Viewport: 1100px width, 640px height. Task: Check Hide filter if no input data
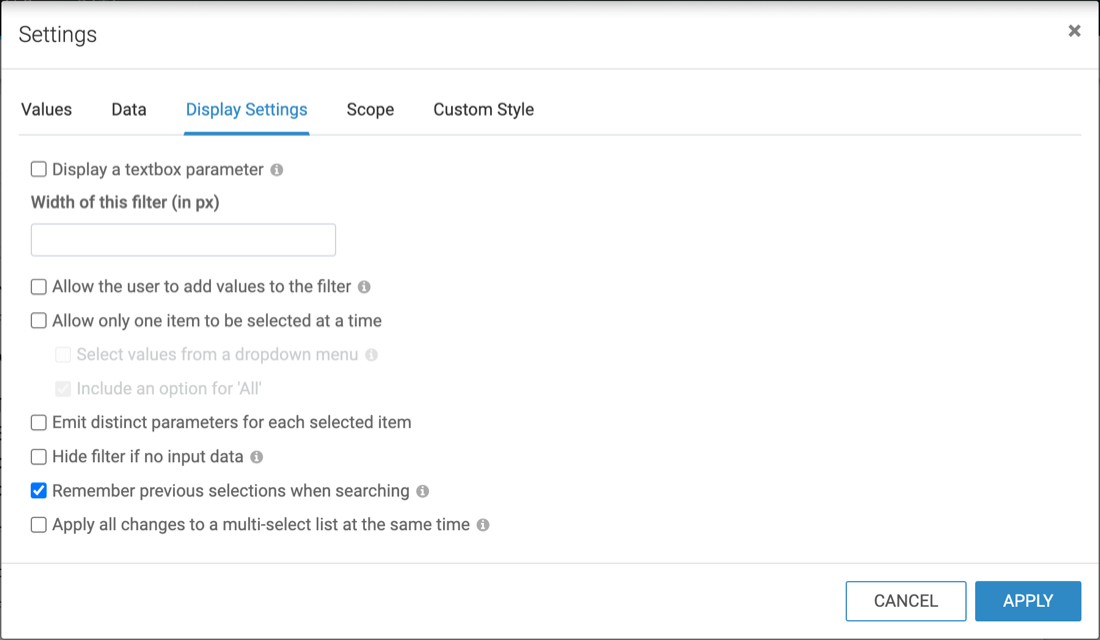39,457
